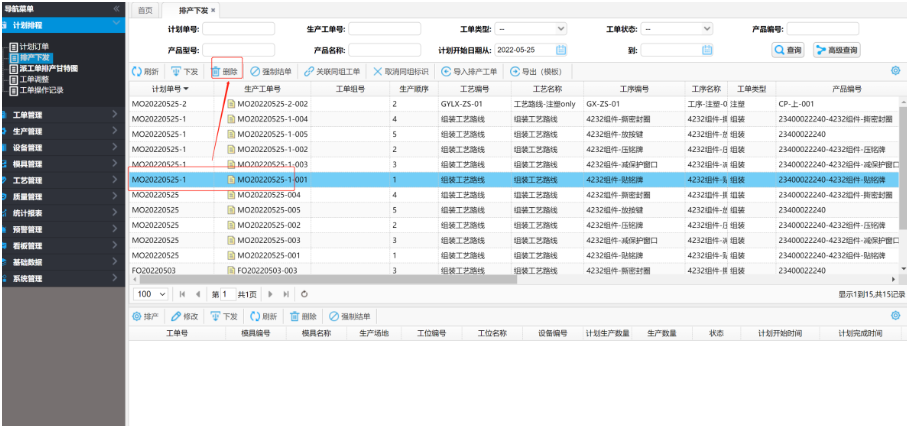Open the 工单类型 dropdown
The width and height of the screenshot is (910, 428).
[534, 29]
